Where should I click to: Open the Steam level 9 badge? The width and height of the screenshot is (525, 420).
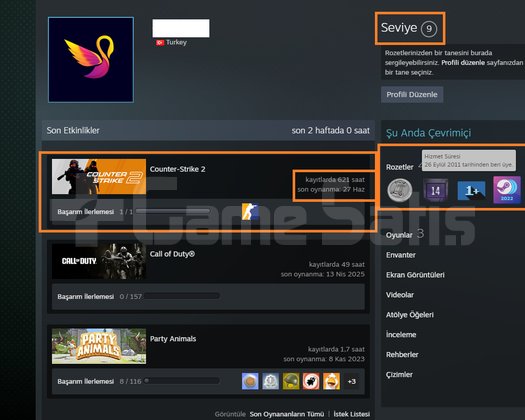click(429, 29)
